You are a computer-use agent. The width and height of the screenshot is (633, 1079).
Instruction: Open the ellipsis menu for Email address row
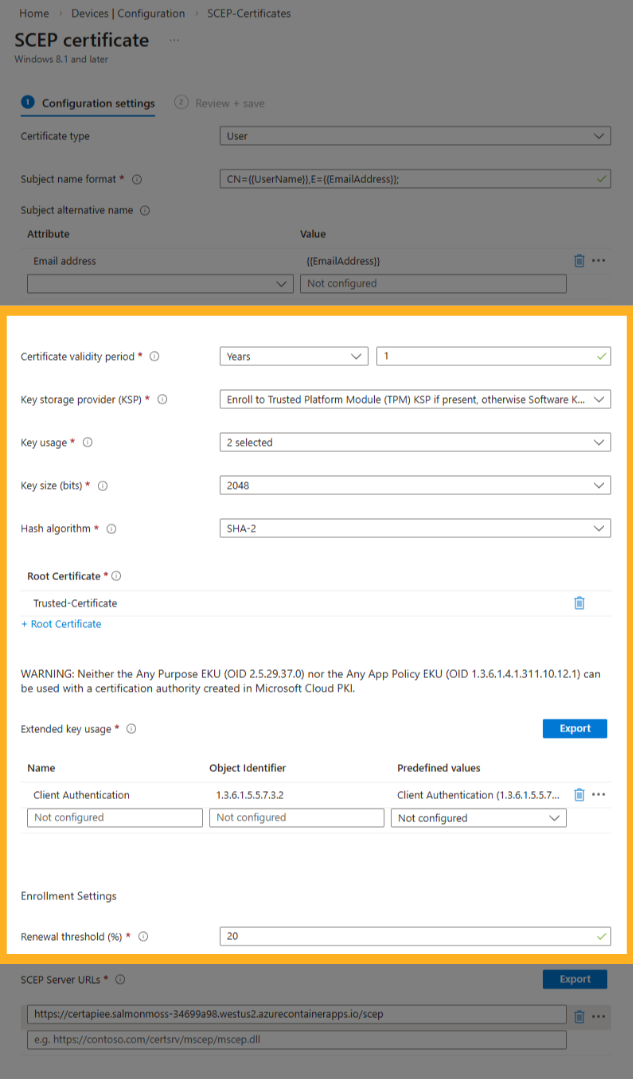click(598, 260)
